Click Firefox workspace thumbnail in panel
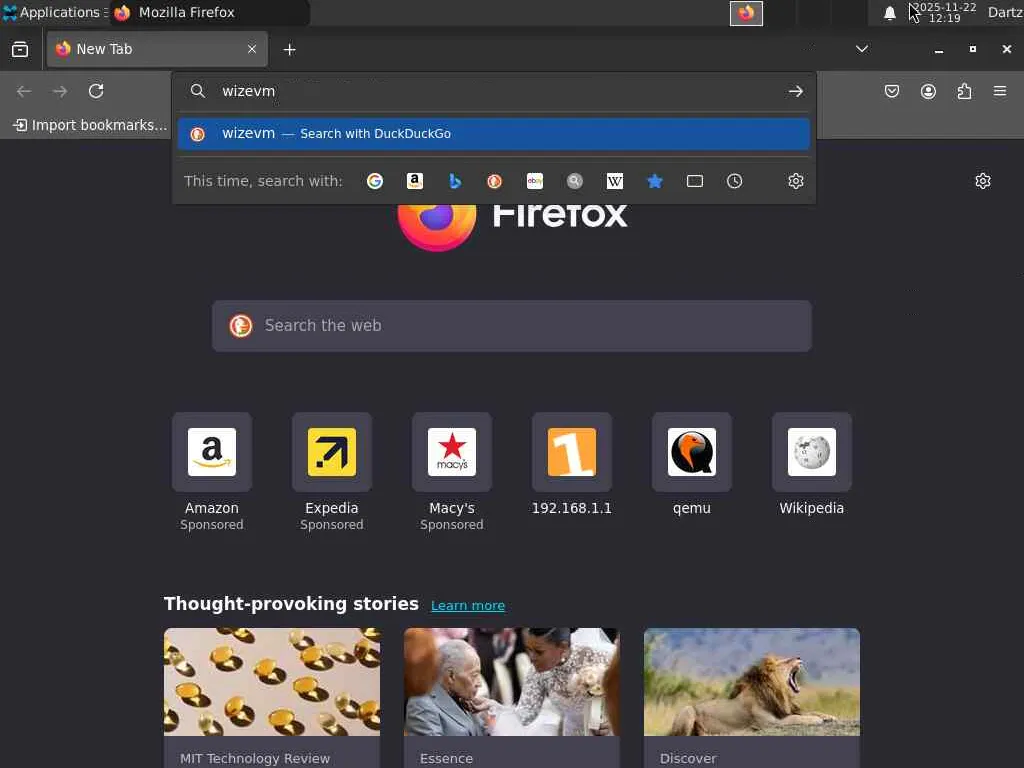This screenshot has height=768, width=1024. coord(746,13)
